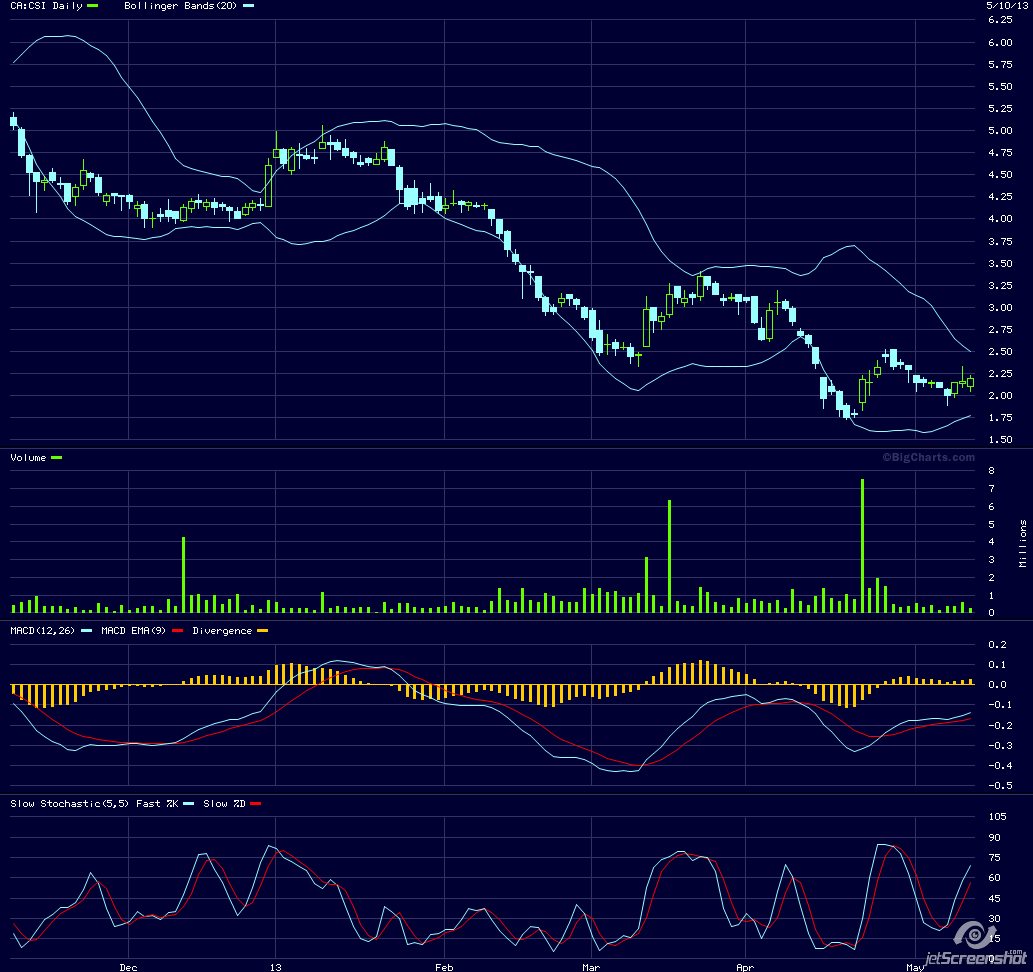1033x972 pixels.
Task: Click the Apr label on the time axis
Action: (746, 967)
